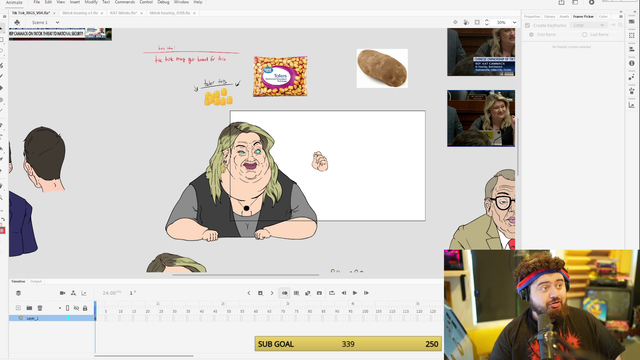The height and width of the screenshot is (360, 640).
Task: Create a new layer folder
Action: tap(29, 308)
